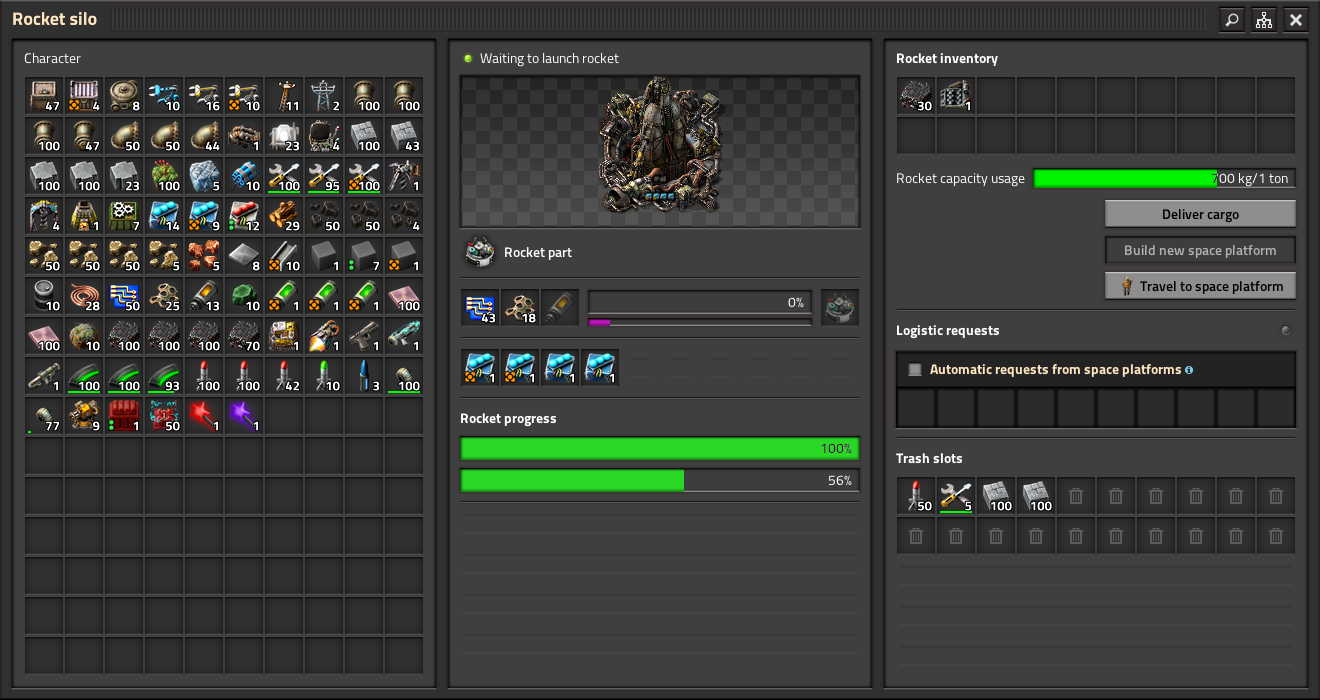Open the search tool in title bar
Image resolution: width=1320 pixels, height=700 pixels.
[1232, 19]
